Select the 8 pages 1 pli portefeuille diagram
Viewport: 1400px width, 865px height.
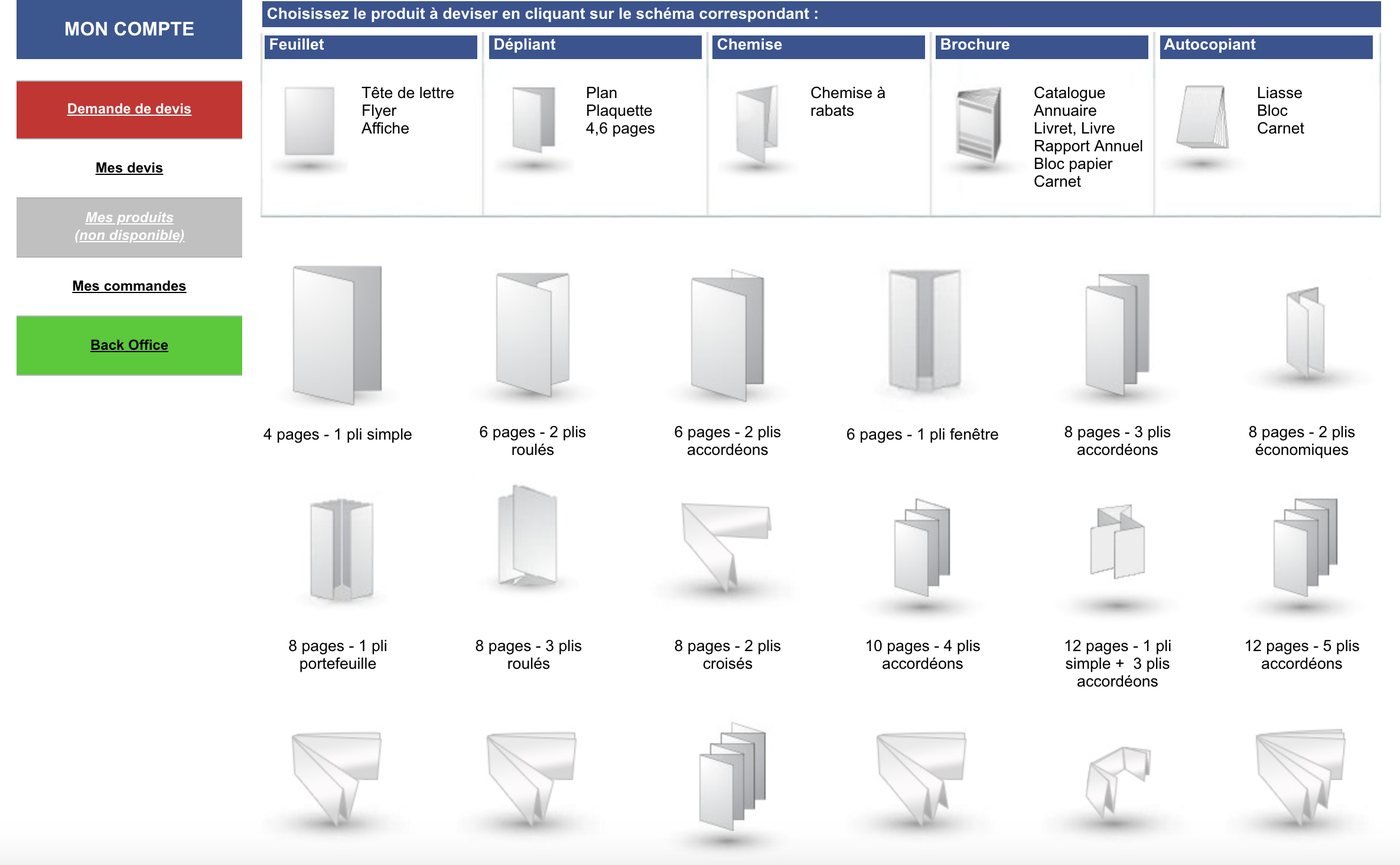(x=341, y=550)
